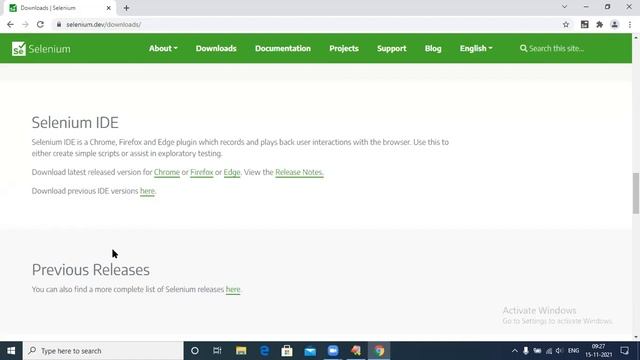Visit the Blog nav item
Image resolution: width=640 pixels, height=360 pixels.
pyautogui.click(x=433, y=49)
